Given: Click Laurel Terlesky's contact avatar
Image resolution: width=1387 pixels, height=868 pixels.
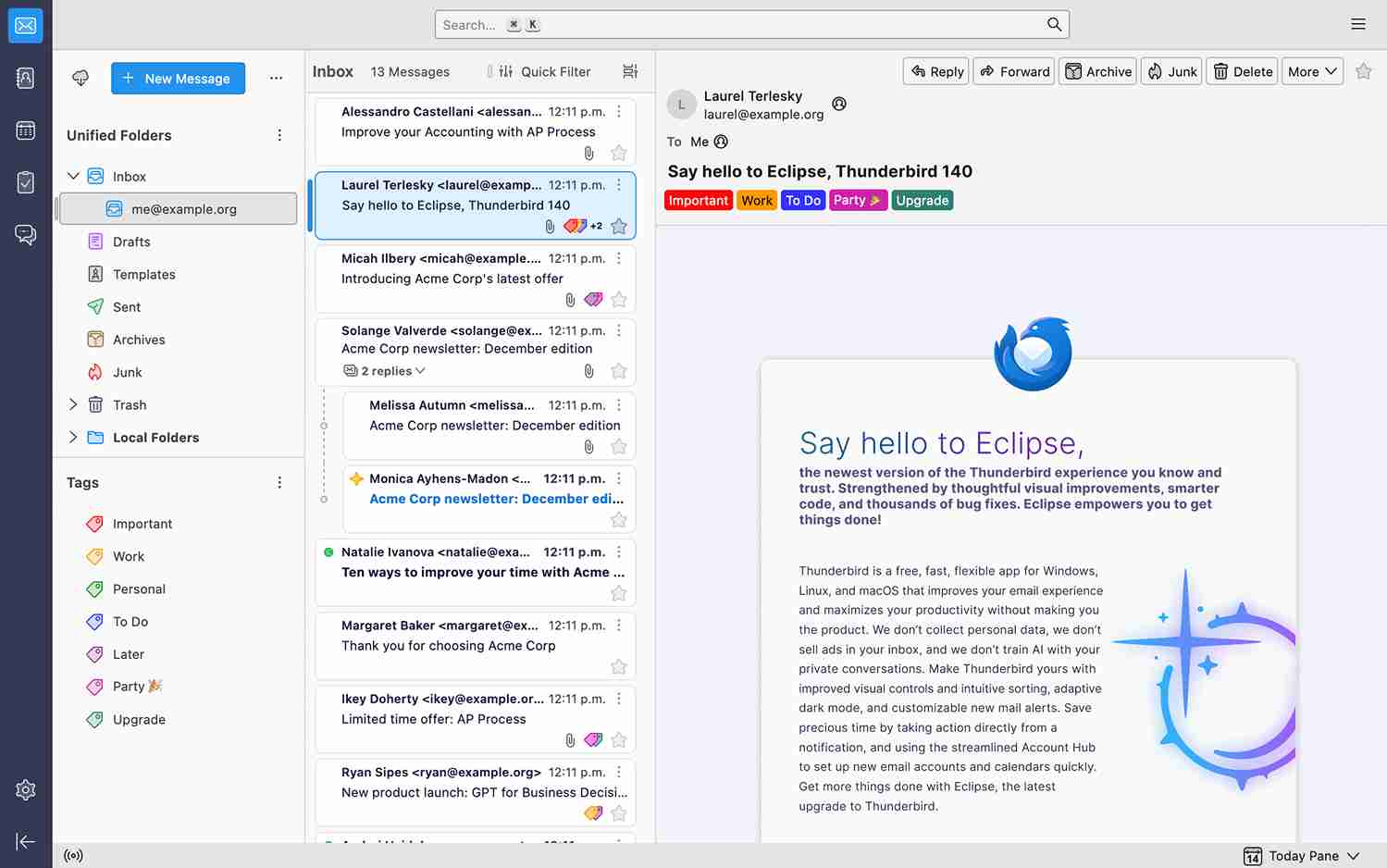Looking at the screenshot, I should (682, 105).
